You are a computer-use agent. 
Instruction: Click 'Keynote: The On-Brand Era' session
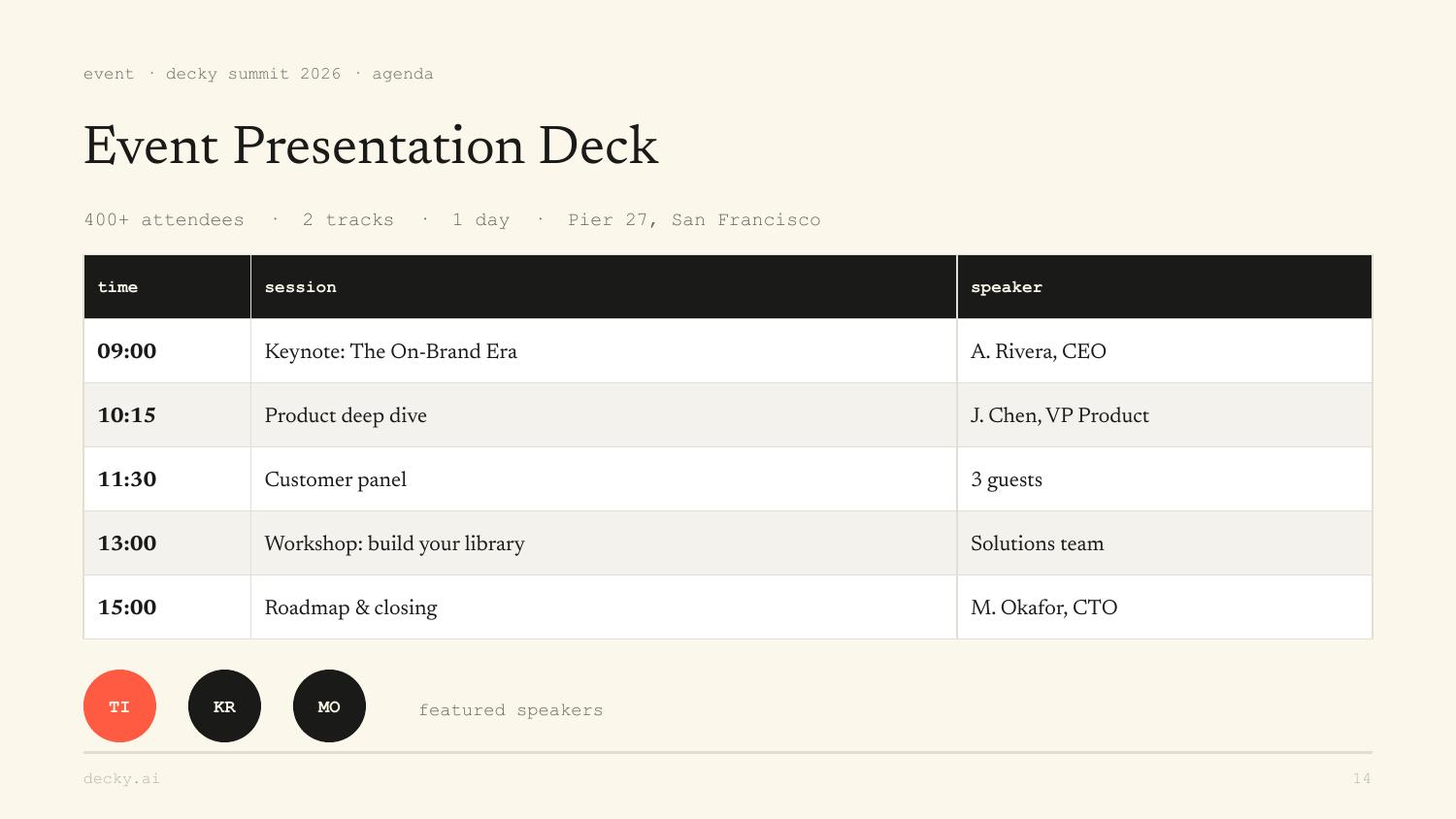(604, 351)
